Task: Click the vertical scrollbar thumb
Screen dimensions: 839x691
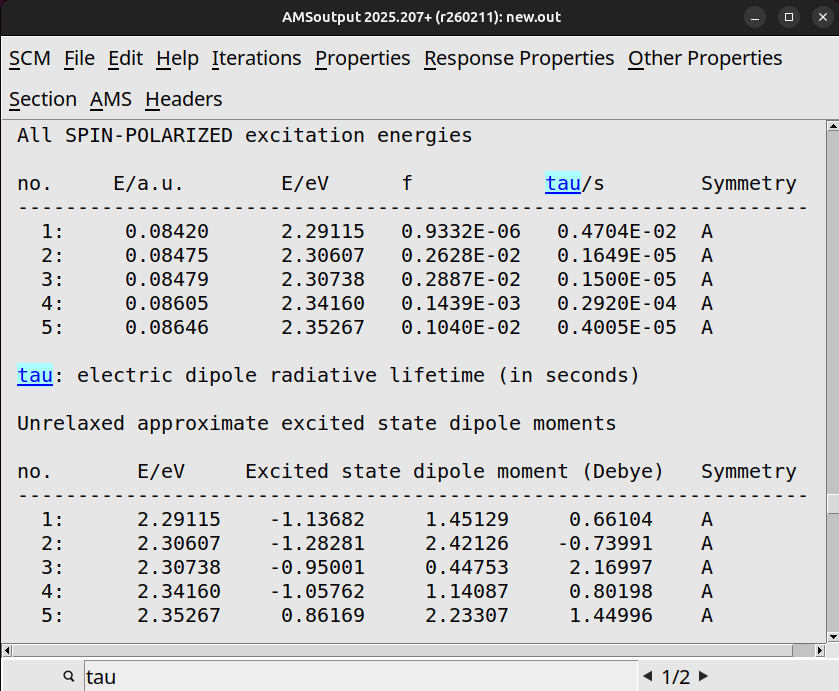Action: coord(832,503)
